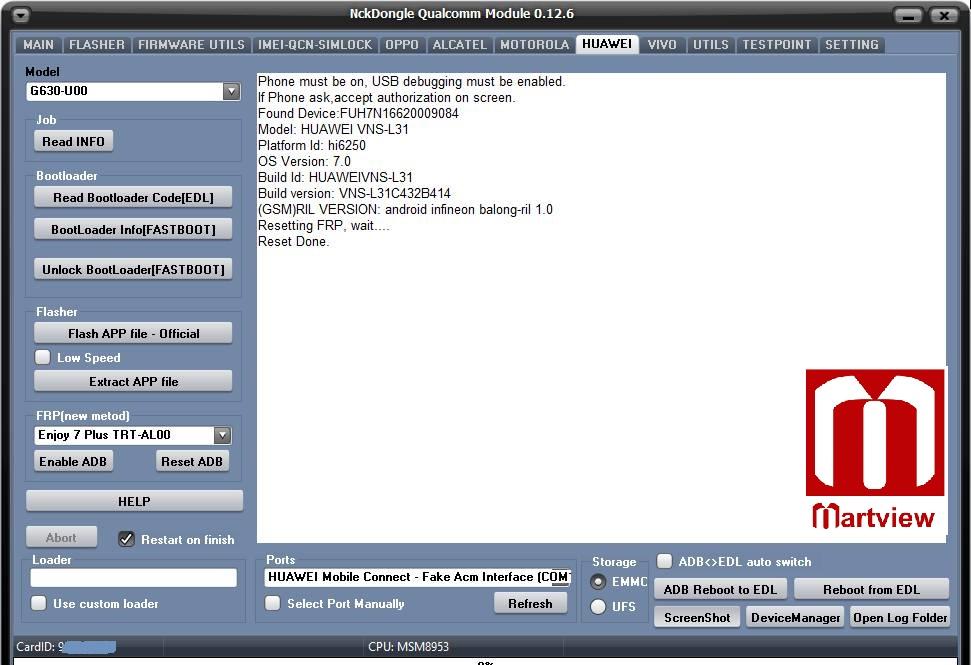This screenshot has width=971, height=665.
Task: Open the FLASHER tab
Action: coord(97,45)
